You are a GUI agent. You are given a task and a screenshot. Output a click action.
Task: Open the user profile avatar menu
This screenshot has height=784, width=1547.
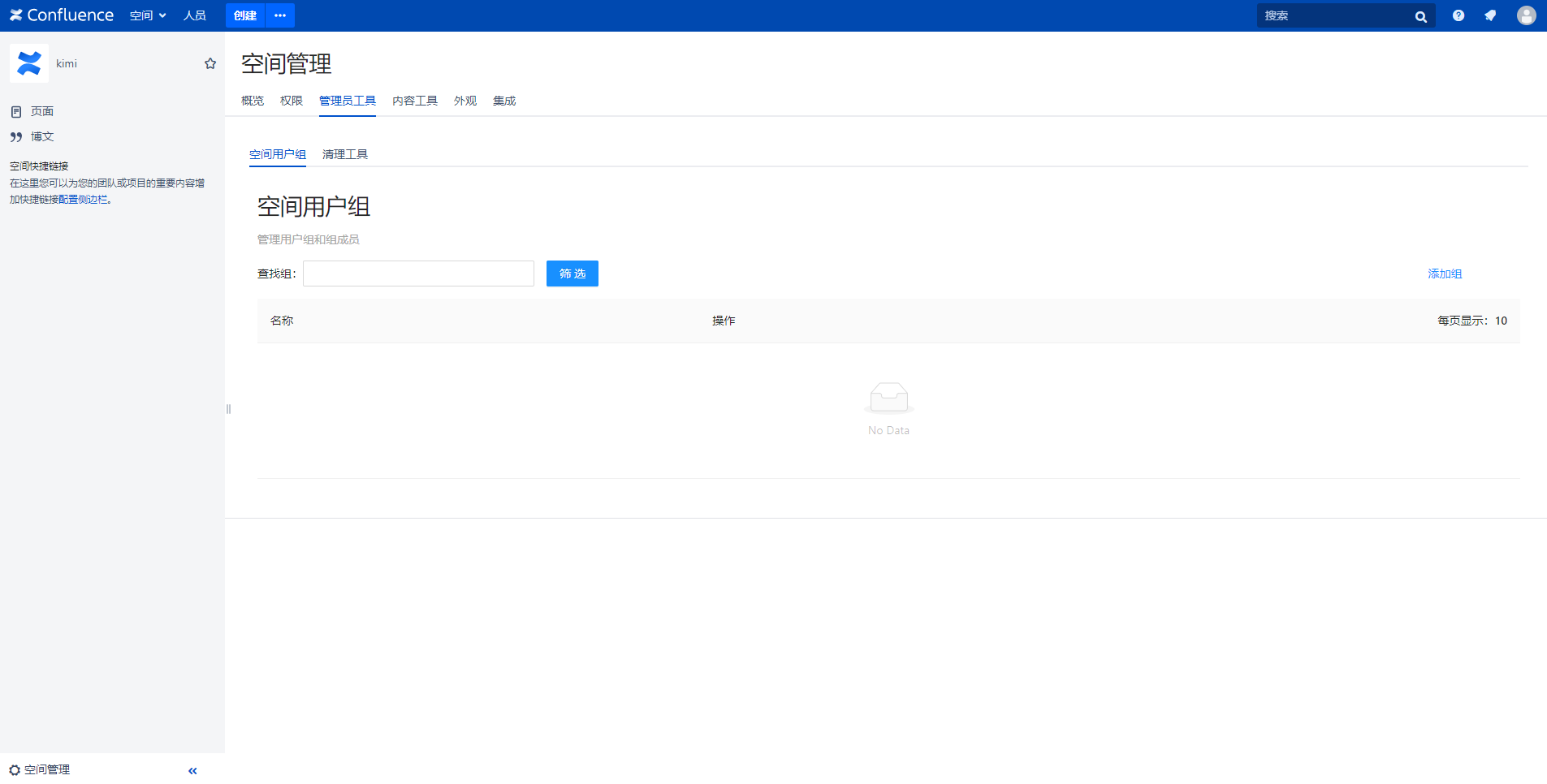pyautogui.click(x=1526, y=15)
